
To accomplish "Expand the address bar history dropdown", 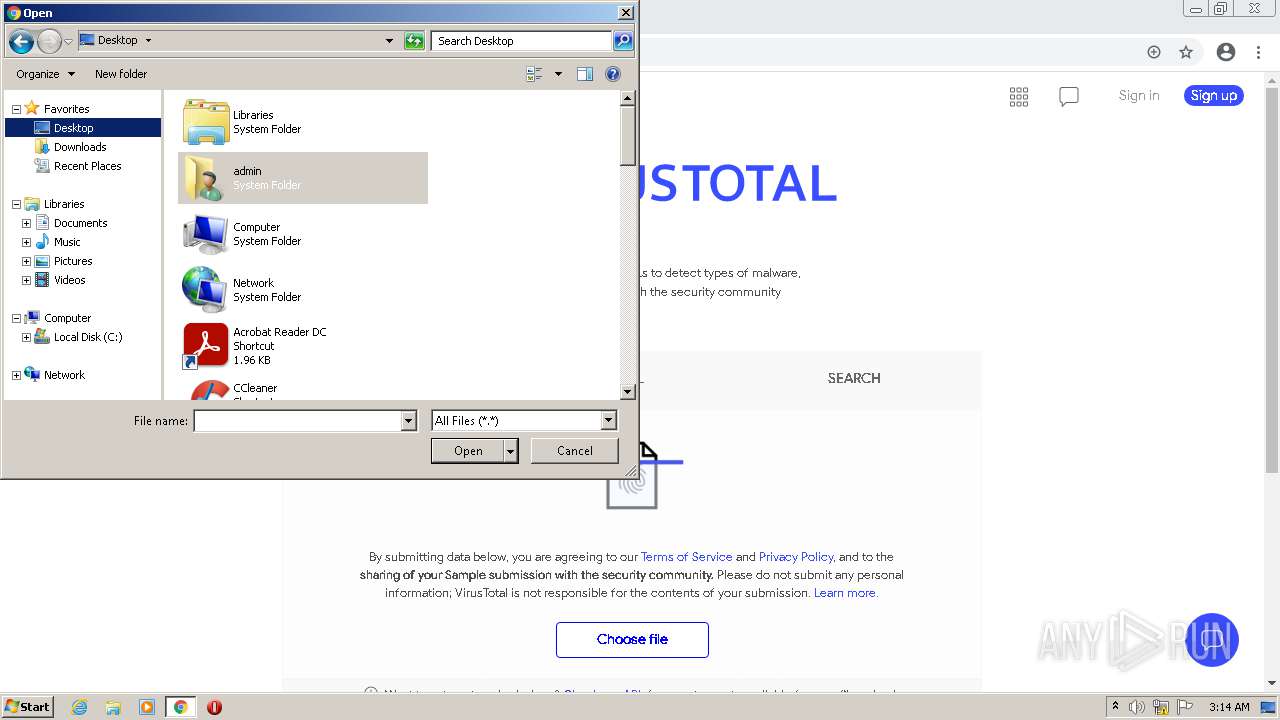I will click(389, 41).
